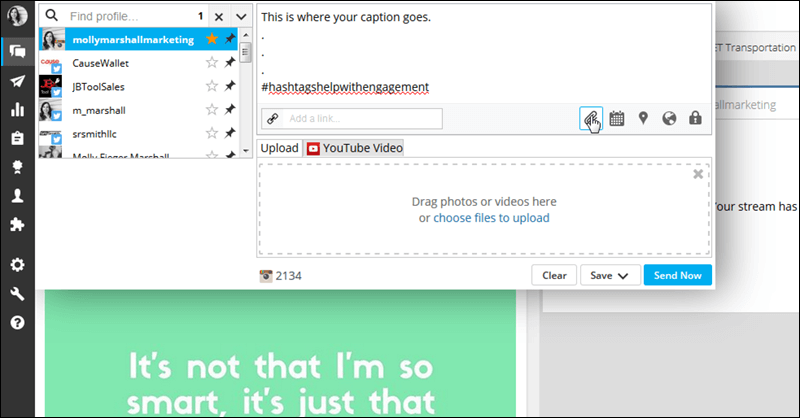Screen dimensions: 800x418
Task: Open the scheduling calendar icon
Action: coord(617,118)
